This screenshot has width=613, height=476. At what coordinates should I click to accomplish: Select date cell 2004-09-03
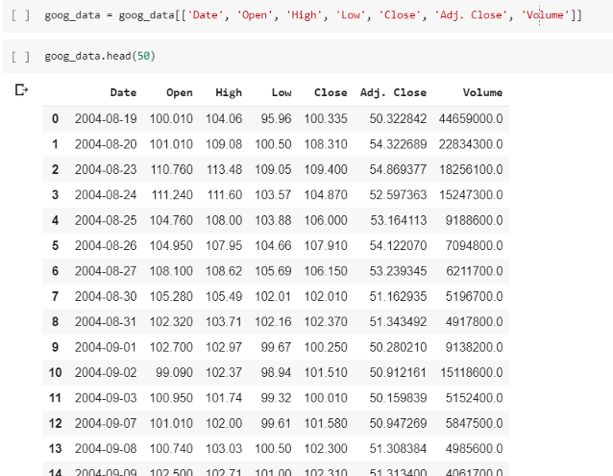pos(106,398)
